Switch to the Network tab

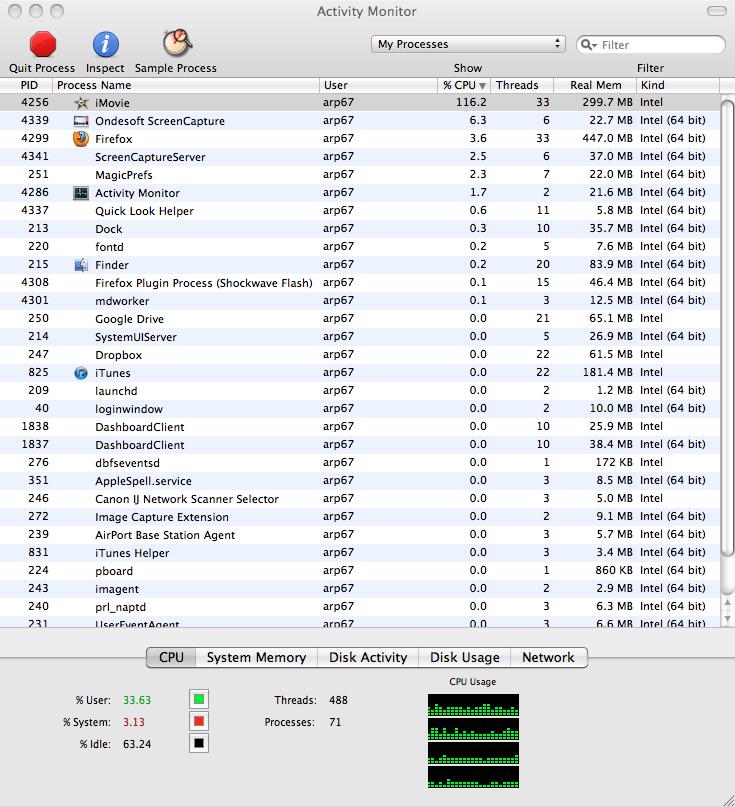click(x=549, y=657)
